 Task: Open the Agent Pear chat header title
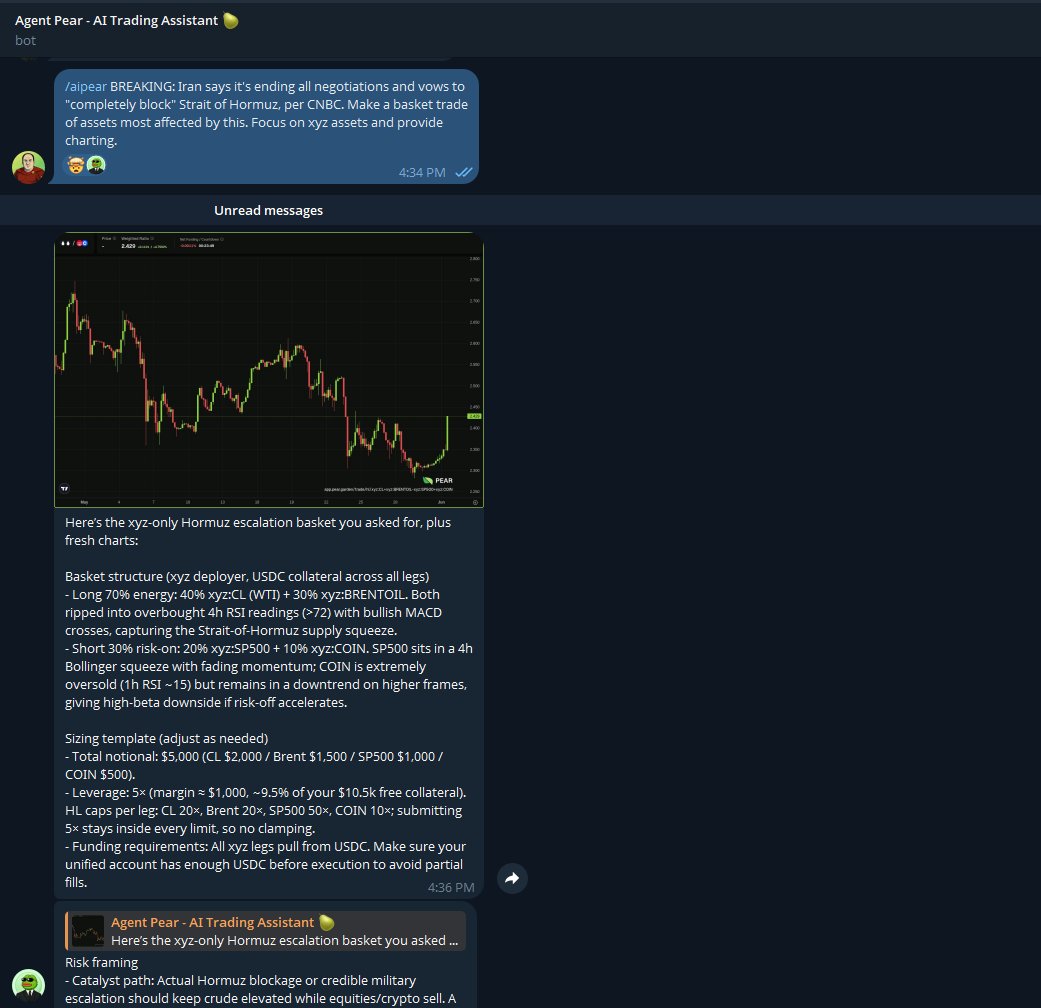(116, 21)
